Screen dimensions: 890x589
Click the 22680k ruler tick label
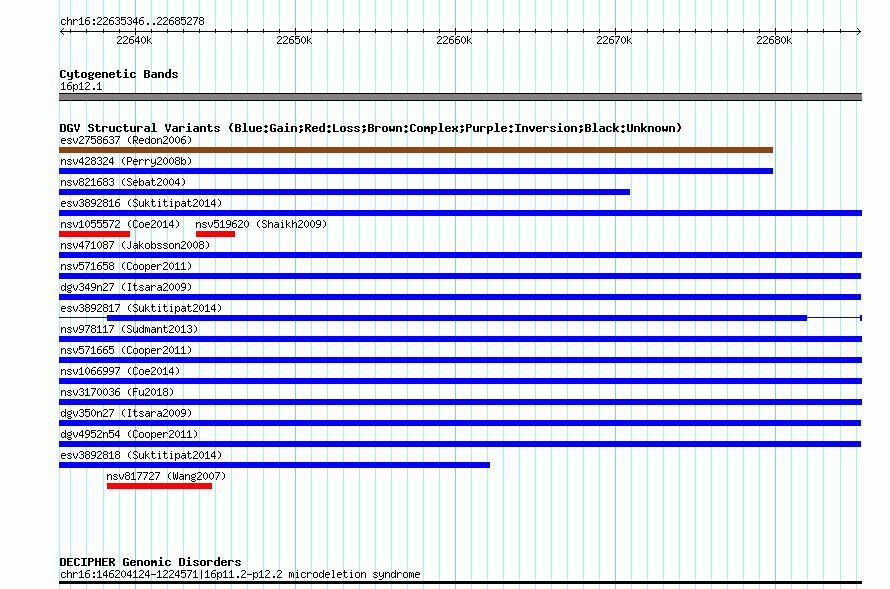[x=774, y=40]
